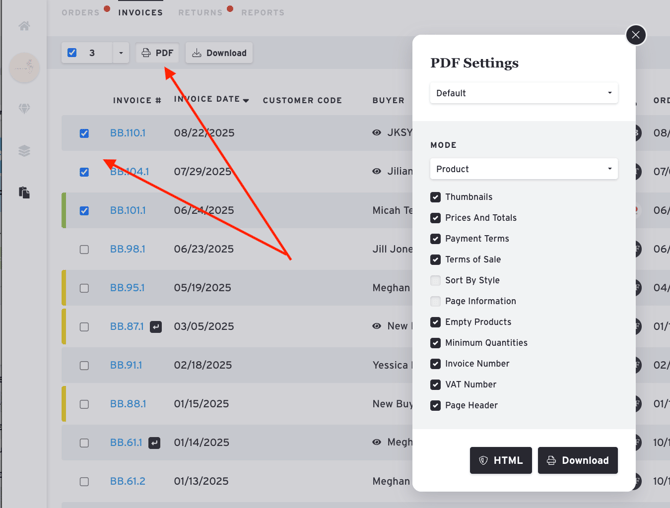Image resolution: width=670 pixels, height=508 pixels.
Task: Go to the Reports tab
Action: (262, 13)
